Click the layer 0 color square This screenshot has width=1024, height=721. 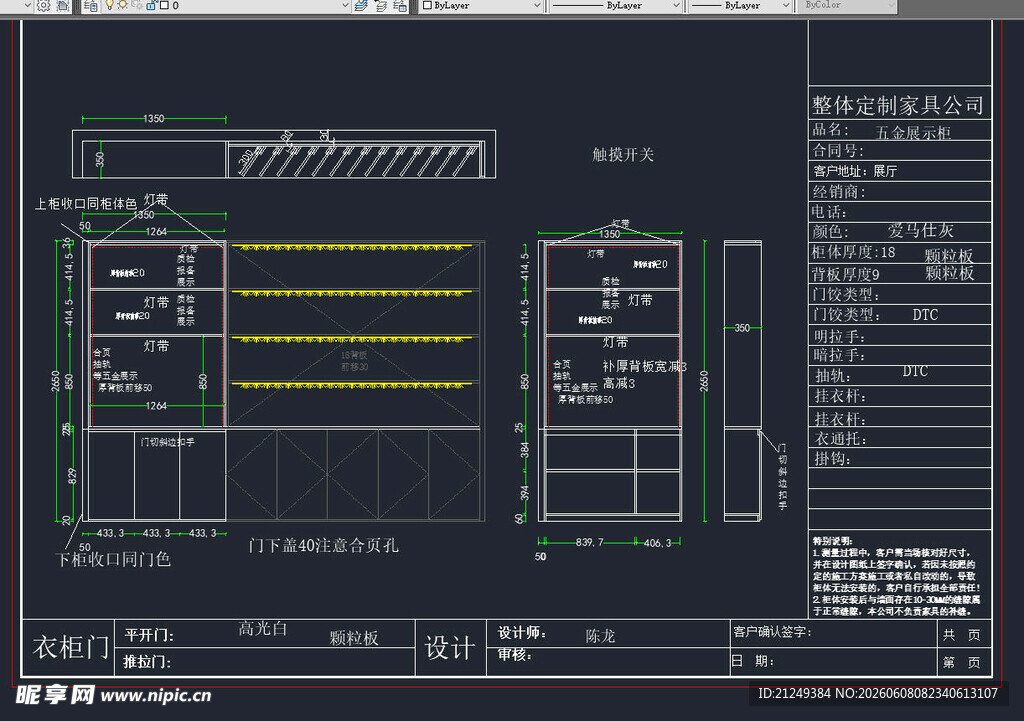click(x=165, y=5)
